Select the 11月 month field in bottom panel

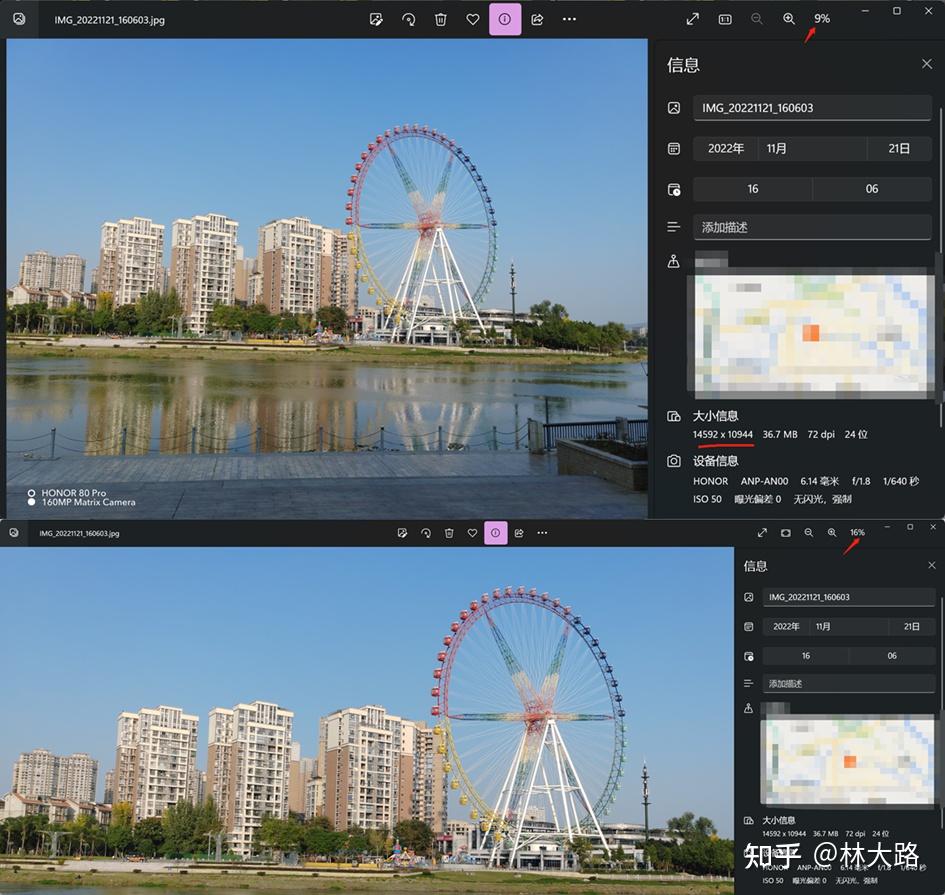click(849, 626)
